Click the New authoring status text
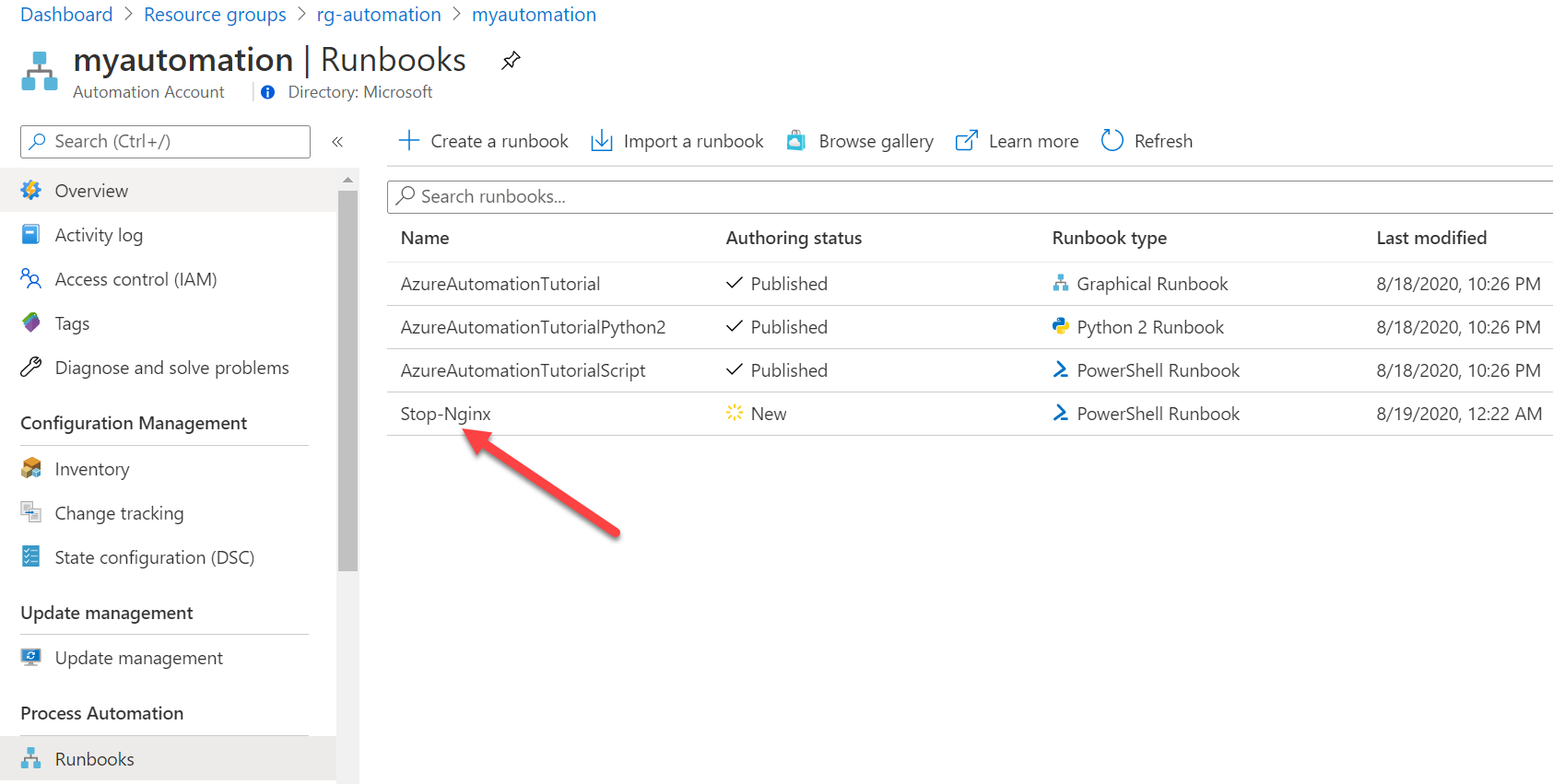 click(x=769, y=414)
